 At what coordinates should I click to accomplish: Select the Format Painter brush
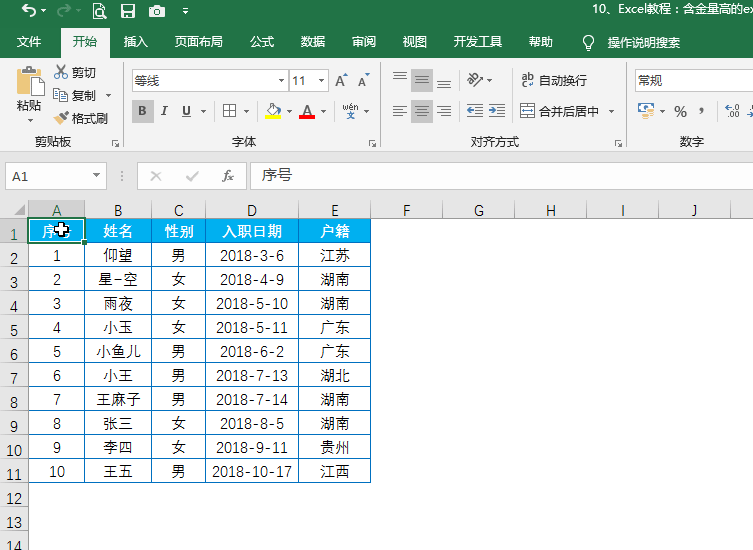tap(61, 118)
